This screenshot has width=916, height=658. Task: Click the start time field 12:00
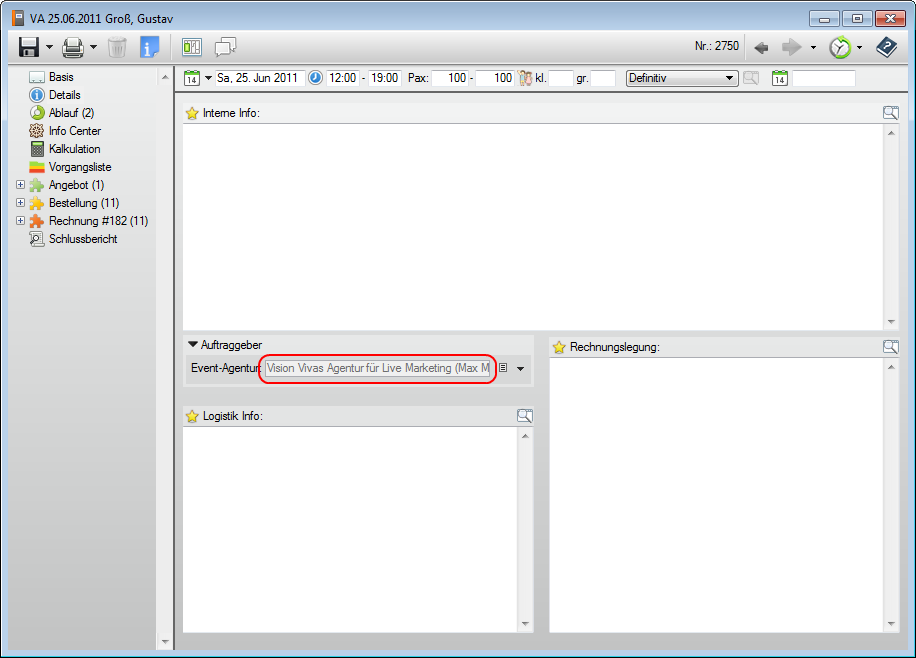pos(342,78)
